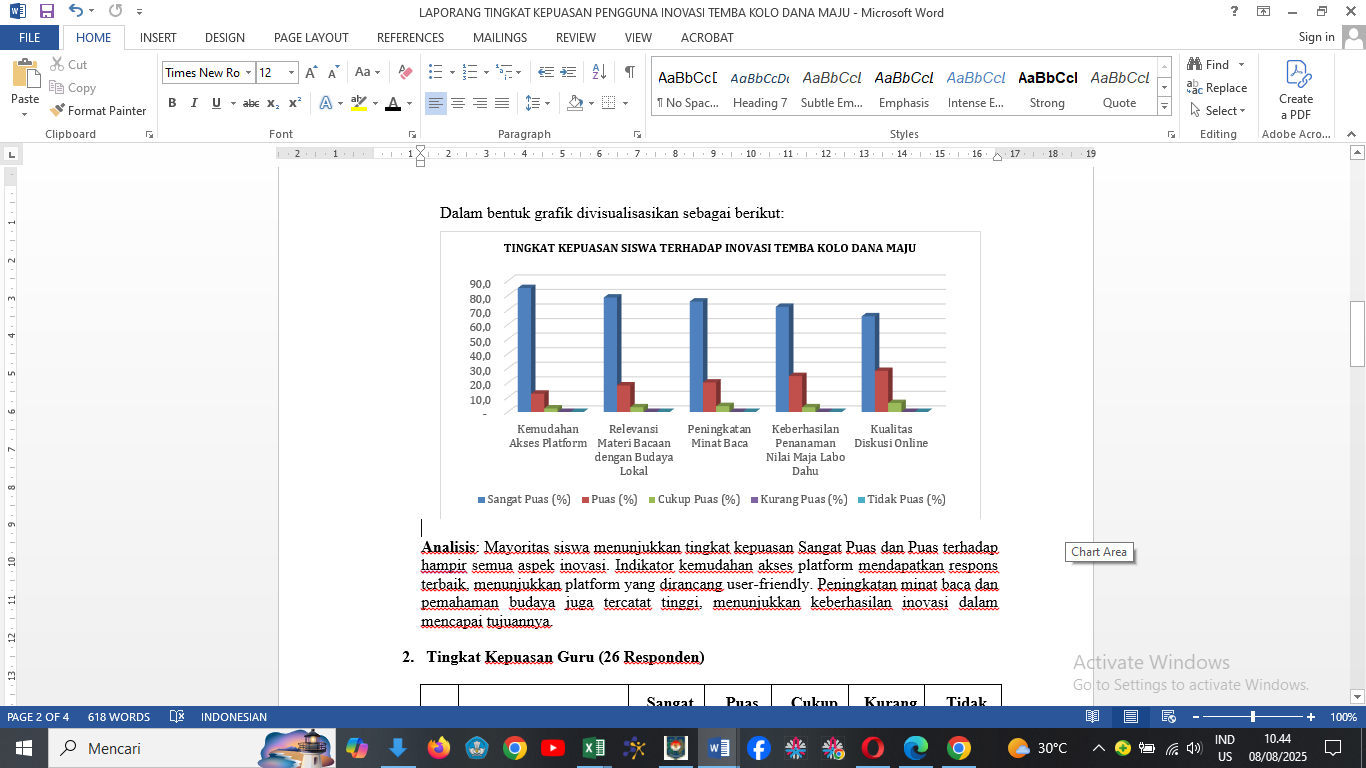Click the spelling proofing icon in status bar
Image resolution: width=1366 pixels, height=768 pixels.
(177, 717)
